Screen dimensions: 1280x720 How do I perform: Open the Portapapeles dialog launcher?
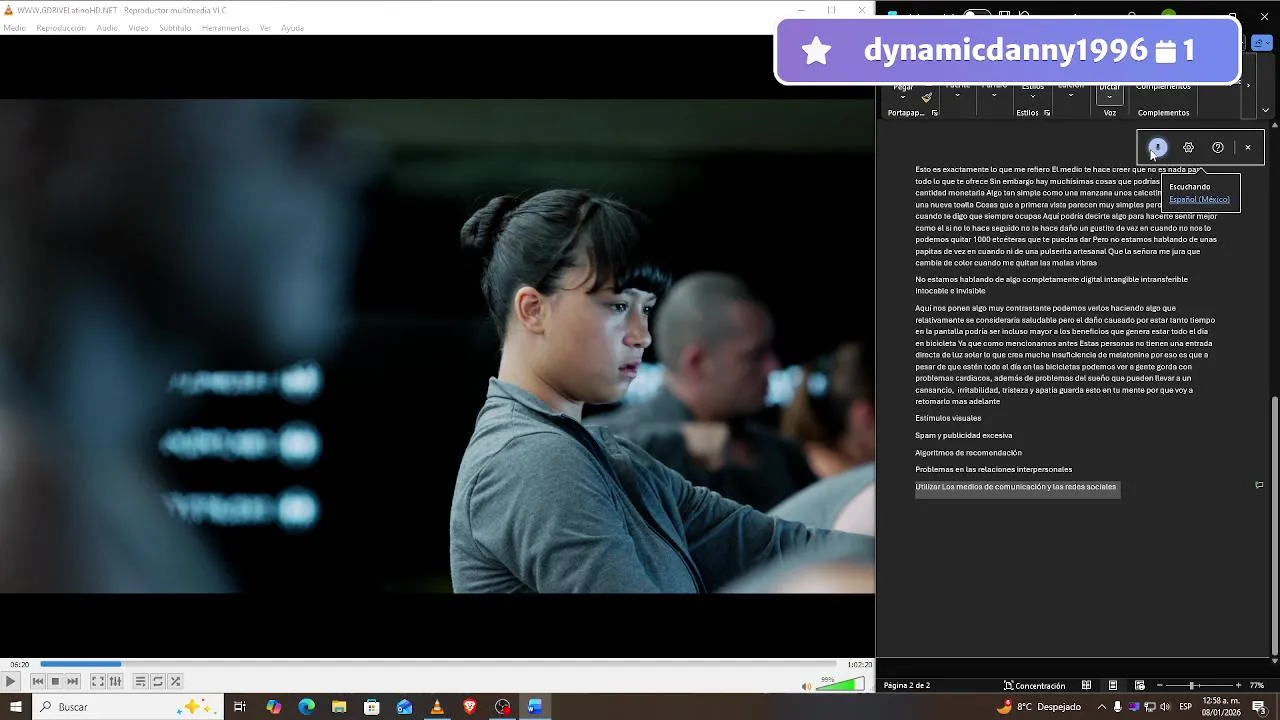935,113
